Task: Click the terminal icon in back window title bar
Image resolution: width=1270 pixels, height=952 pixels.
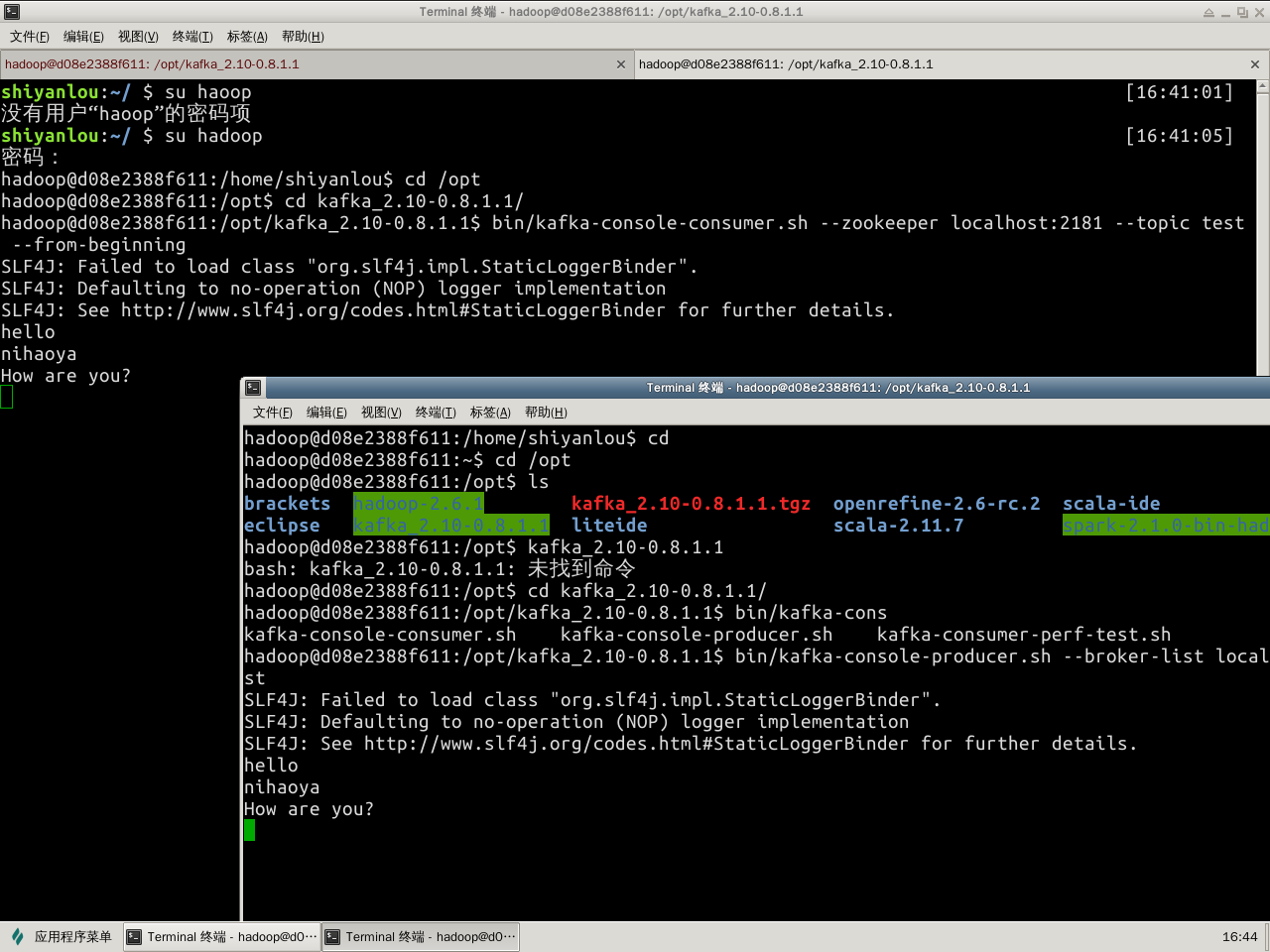Action: coord(12,12)
